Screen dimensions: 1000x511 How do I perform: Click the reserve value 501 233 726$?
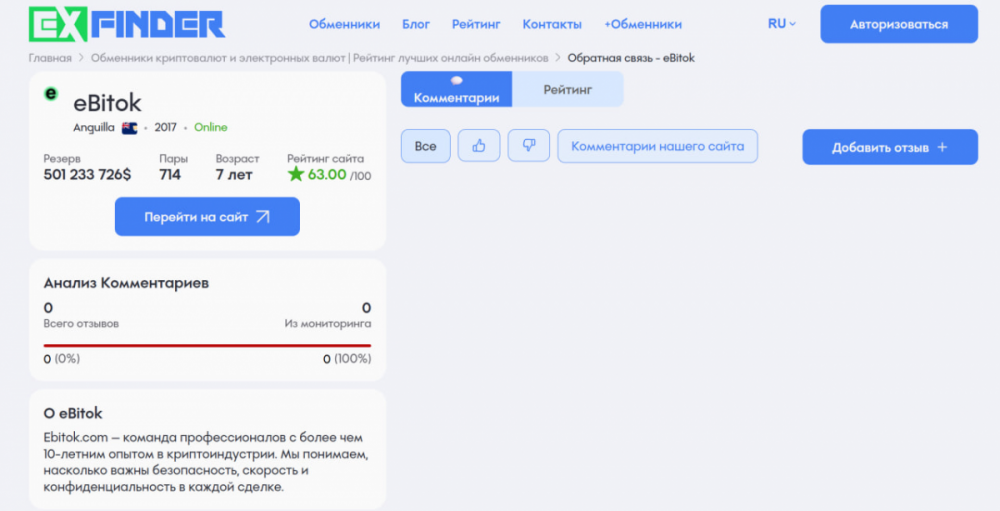click(87, 175)
